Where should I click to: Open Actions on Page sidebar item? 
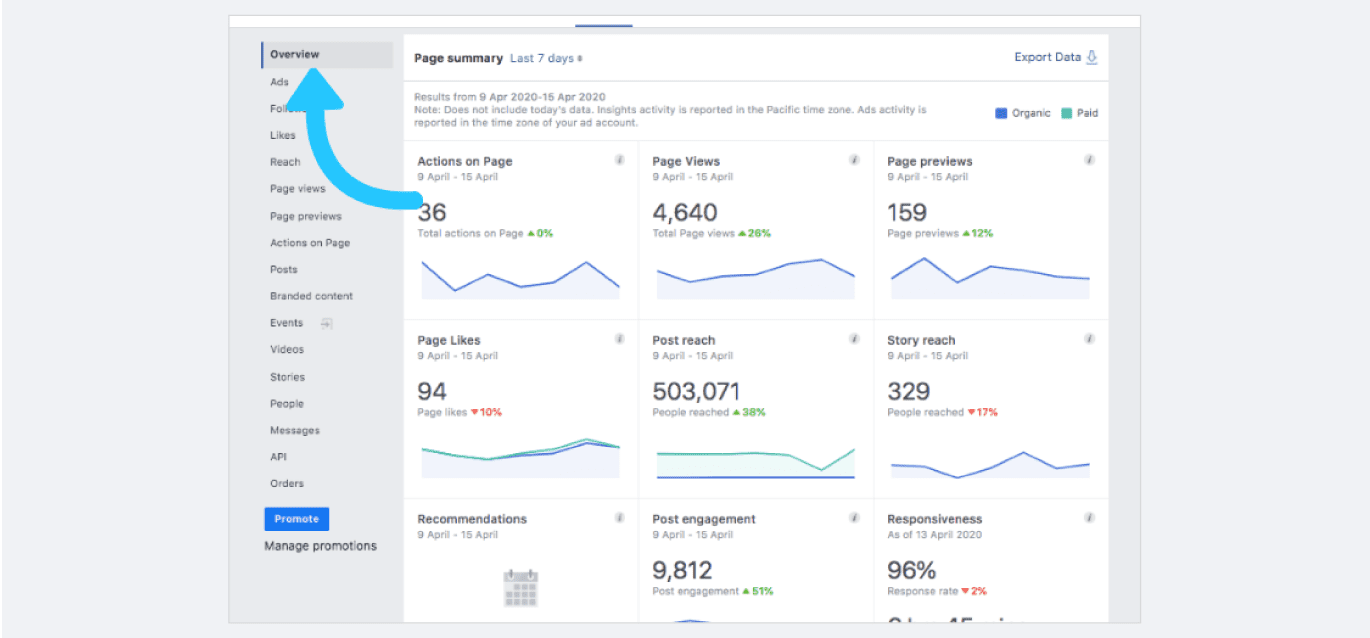click(310, 243)
